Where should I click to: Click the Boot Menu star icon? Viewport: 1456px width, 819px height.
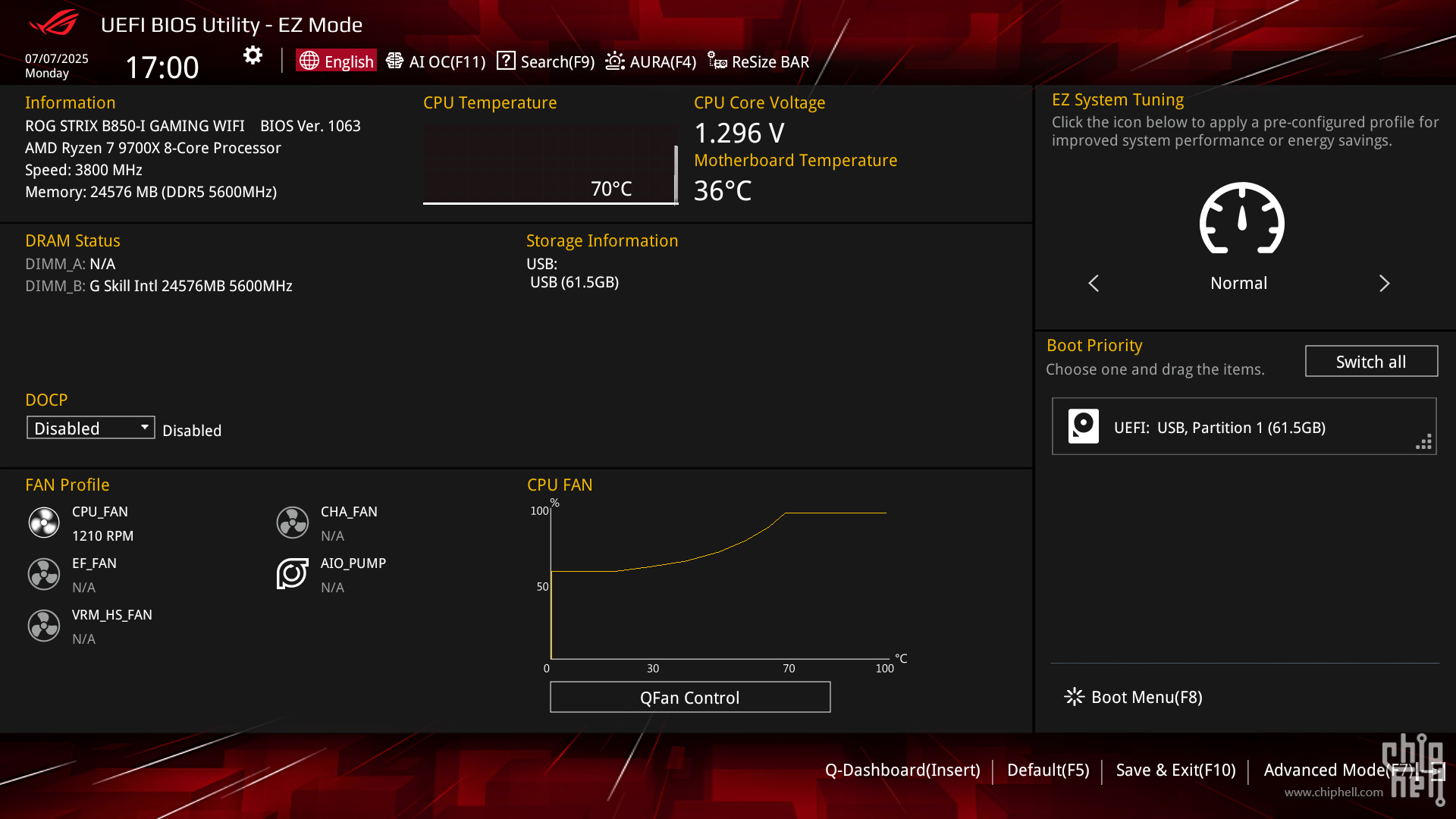pos(1075,696)
